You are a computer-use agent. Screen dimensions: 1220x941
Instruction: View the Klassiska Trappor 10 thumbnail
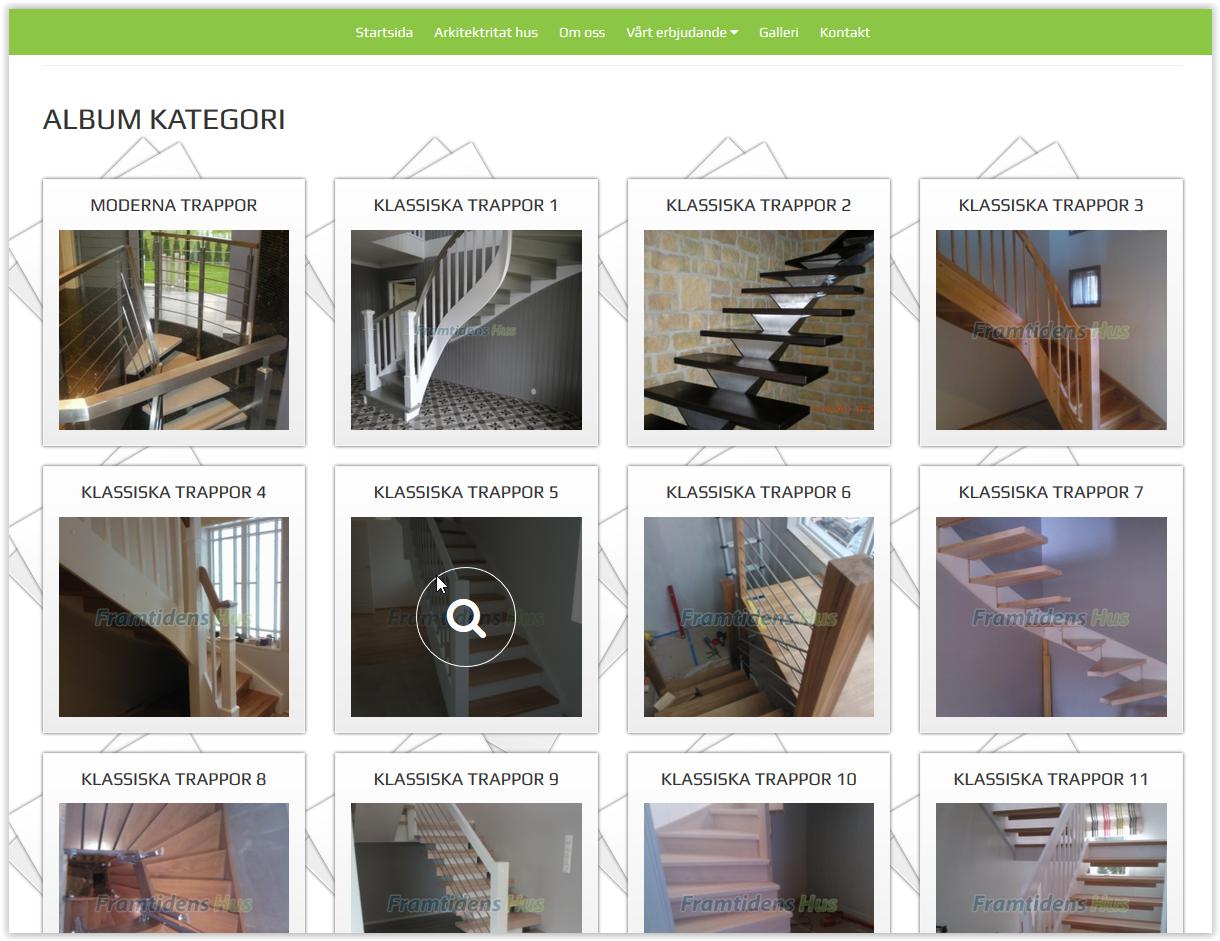coord(759,868)
